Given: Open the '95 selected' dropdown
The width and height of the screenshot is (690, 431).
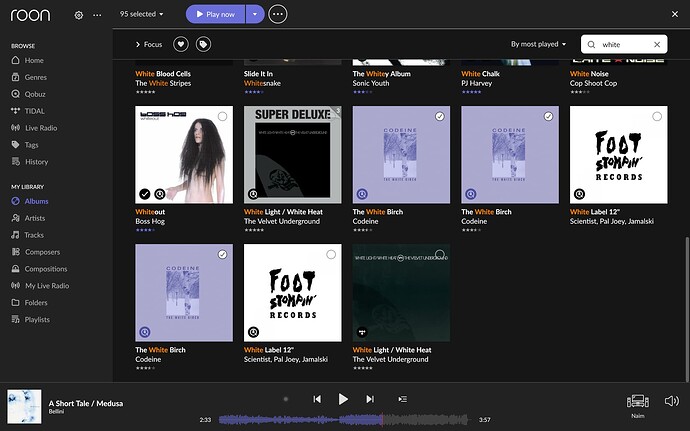Looking at the screenshot, I should click(x=142, y=14).
